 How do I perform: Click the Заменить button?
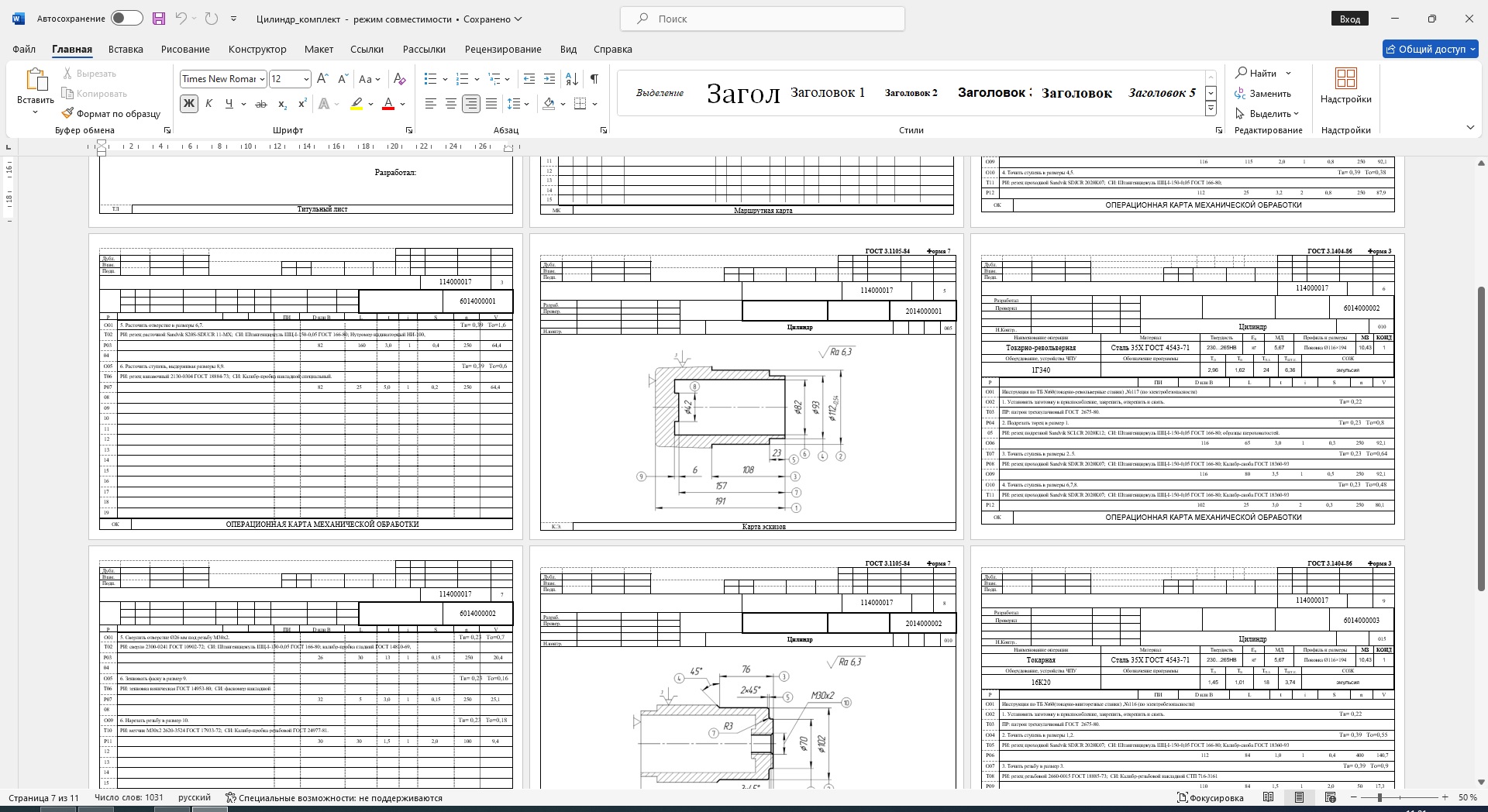[x=1263, y=94]
